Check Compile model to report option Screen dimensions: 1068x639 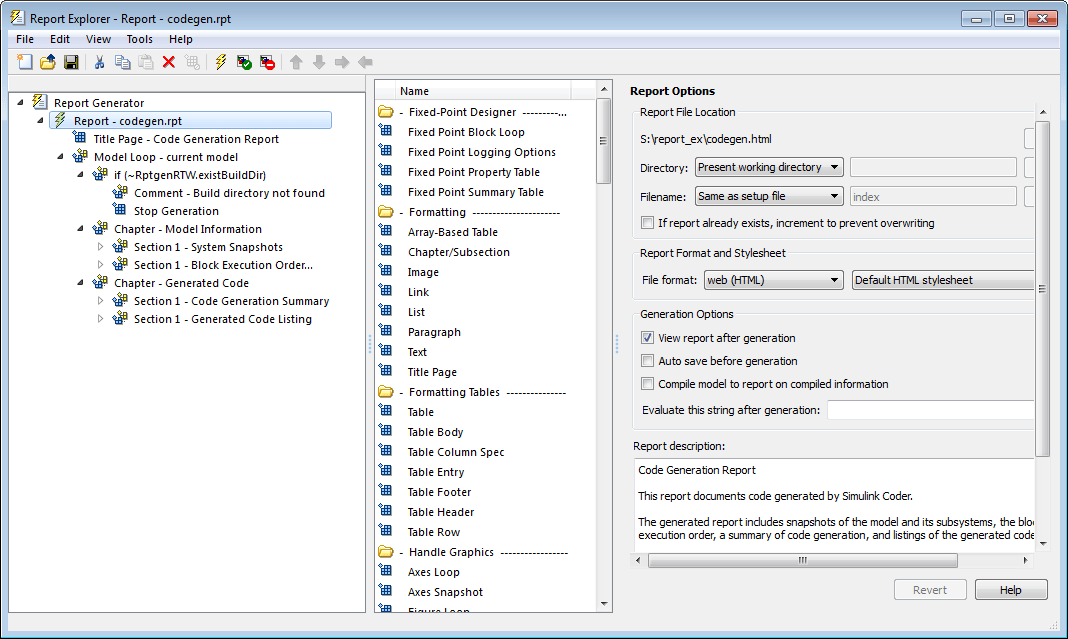[648, 384]
